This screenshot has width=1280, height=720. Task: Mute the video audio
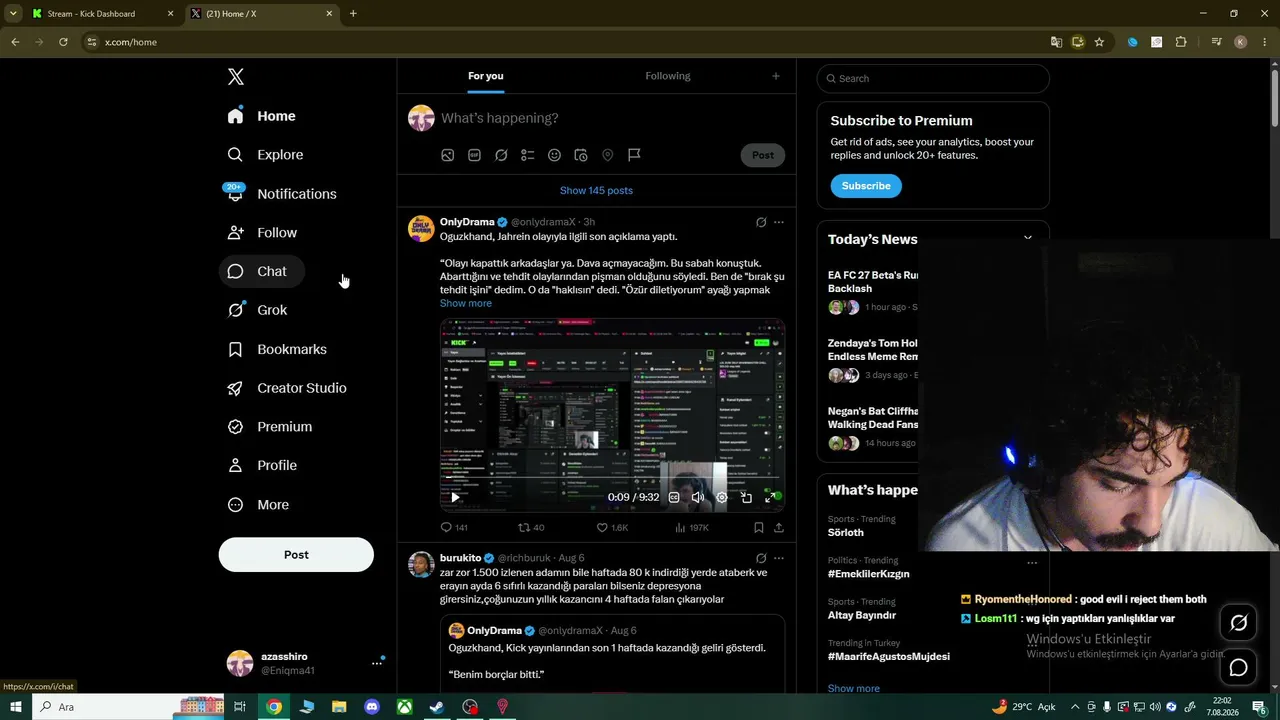[698, 497]
